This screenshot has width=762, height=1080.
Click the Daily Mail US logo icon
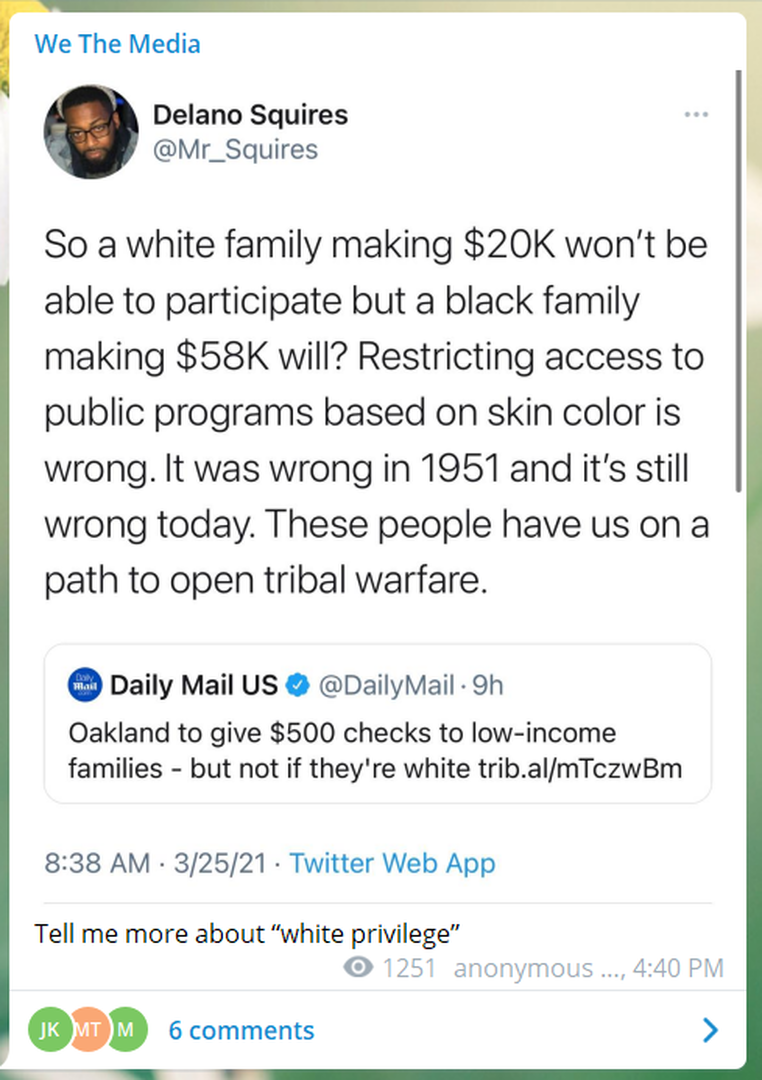point(84,686)
